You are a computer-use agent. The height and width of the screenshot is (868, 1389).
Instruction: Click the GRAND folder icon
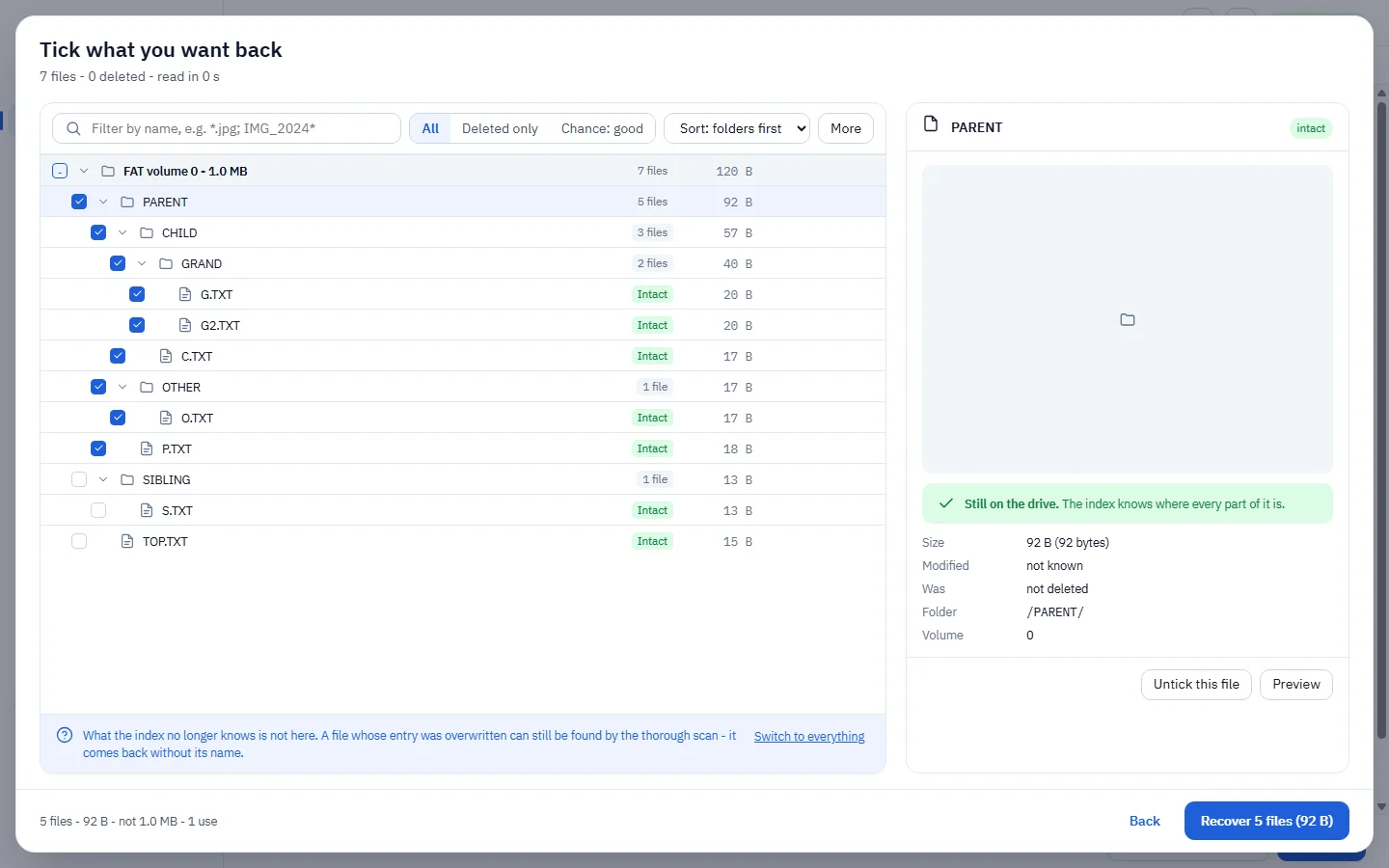coord(166,263)
